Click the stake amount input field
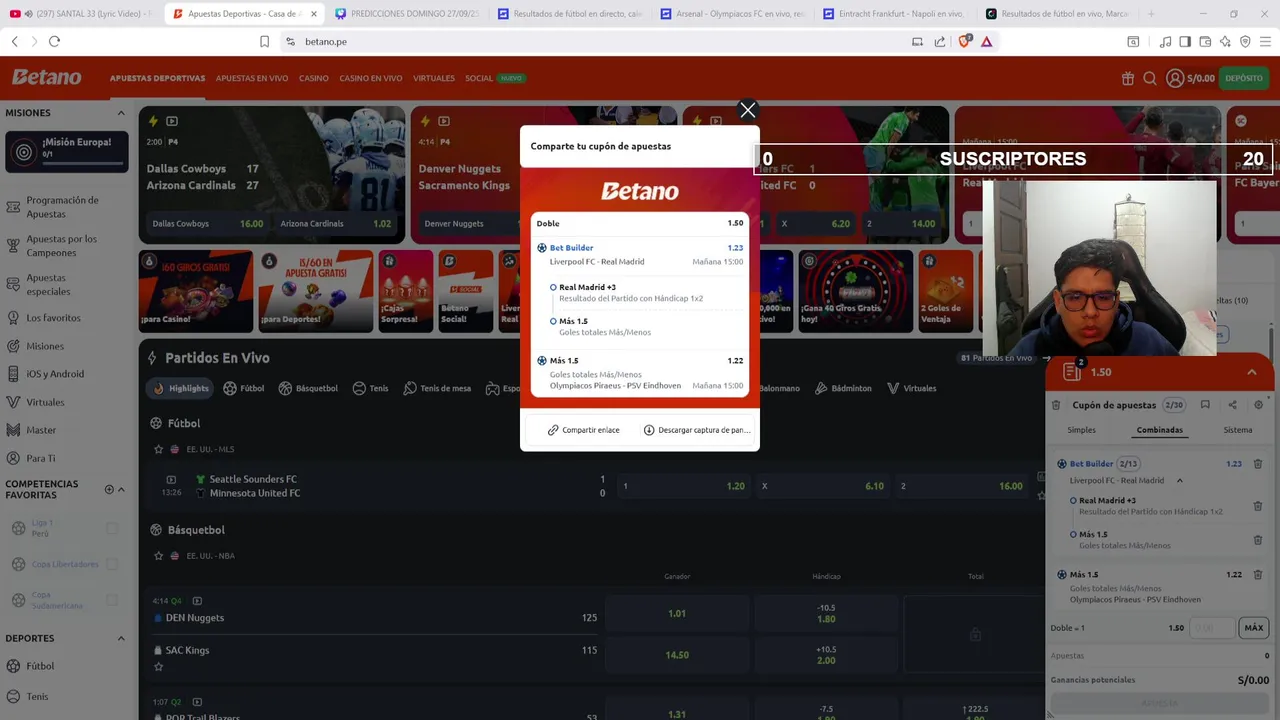This screenshot has height=720, width=1280. (1212, 628)
